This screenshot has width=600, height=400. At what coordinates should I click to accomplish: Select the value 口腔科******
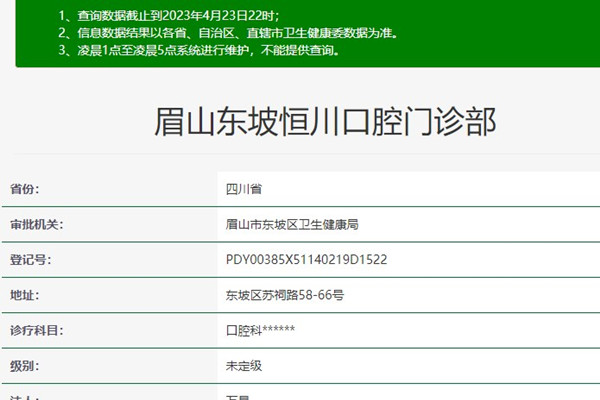click(260, 330)
